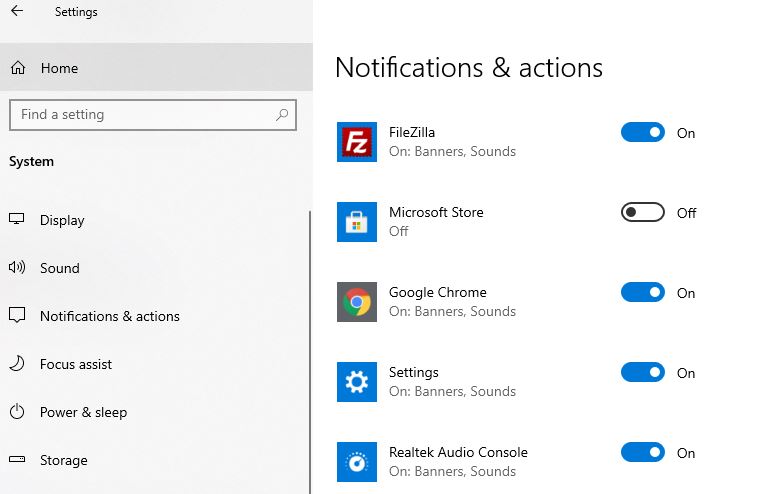Click the System section heading

point(31,162)
